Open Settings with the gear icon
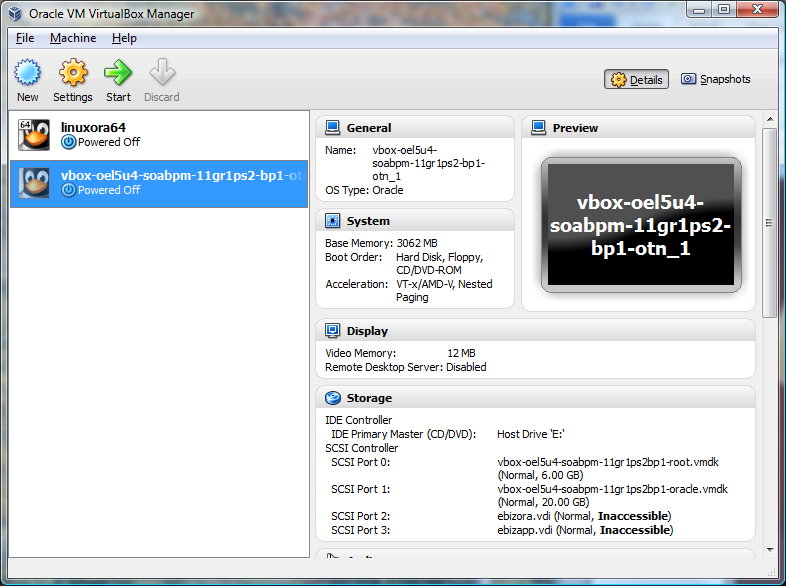The height and width of the screenshot is (586, 786). click(73, 72)
